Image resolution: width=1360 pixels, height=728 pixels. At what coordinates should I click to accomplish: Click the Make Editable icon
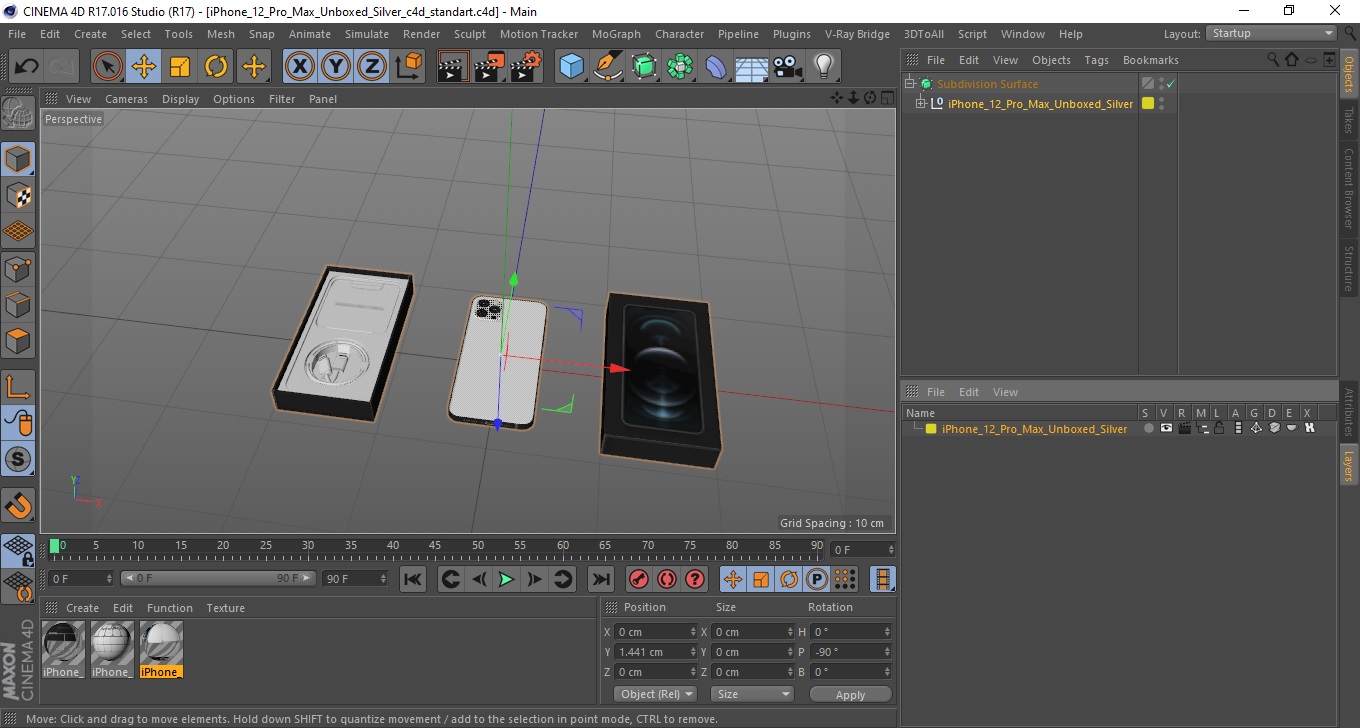click(18, 114)
